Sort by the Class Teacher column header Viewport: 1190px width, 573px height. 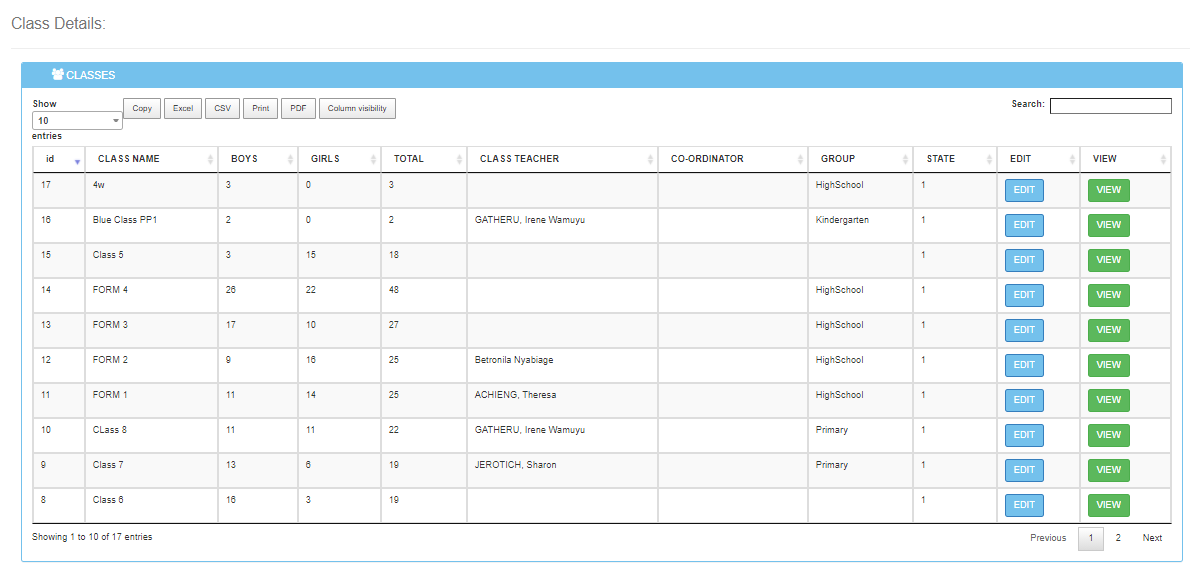[x=519, y=159]
